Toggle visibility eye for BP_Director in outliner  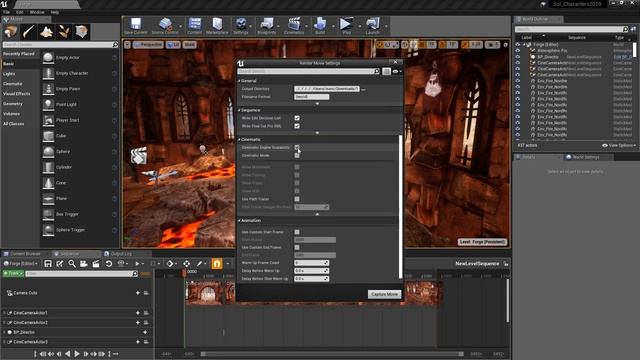tap(518, 57)
